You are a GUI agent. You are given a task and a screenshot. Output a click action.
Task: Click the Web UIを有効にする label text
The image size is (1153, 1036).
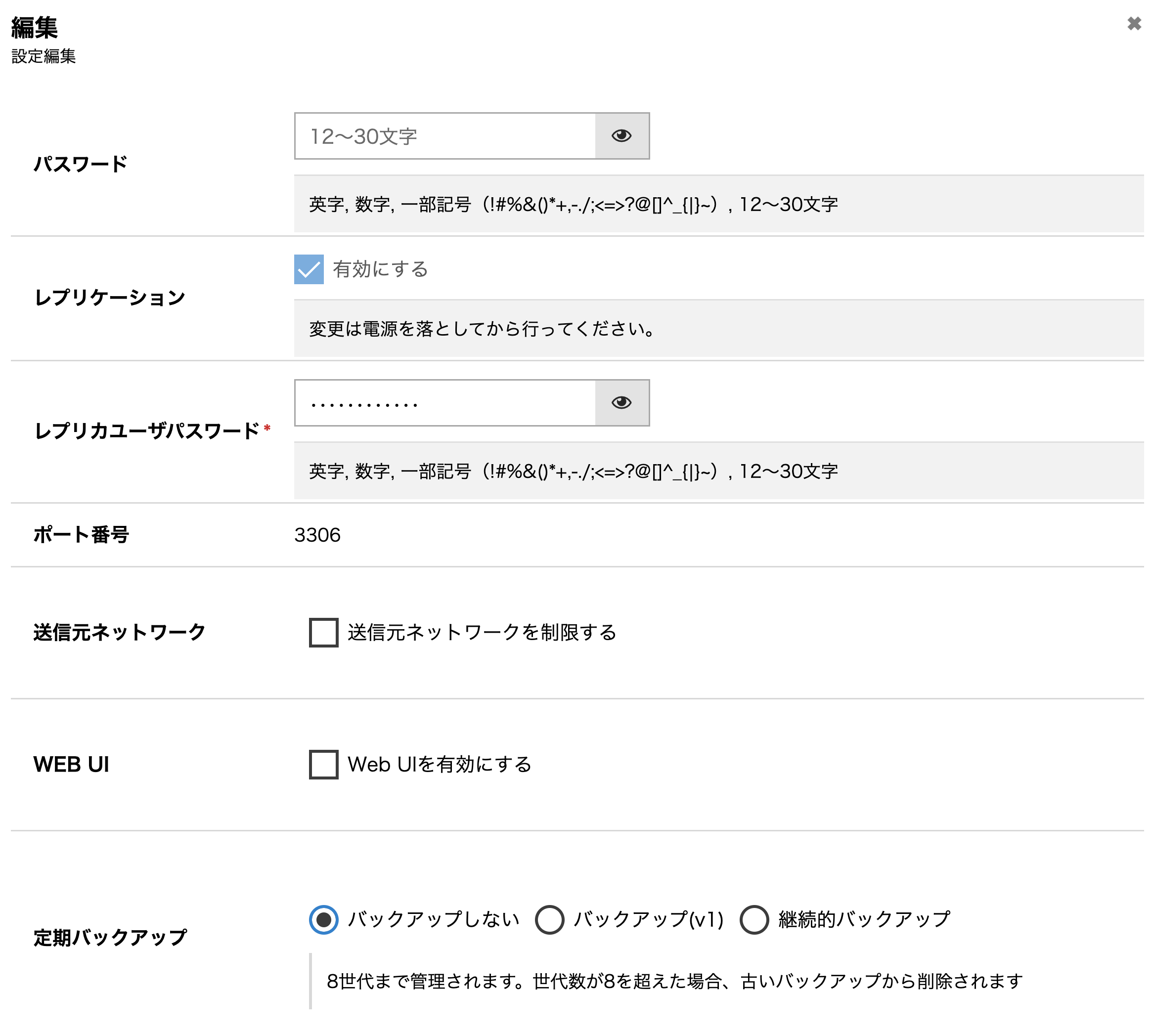440,764
